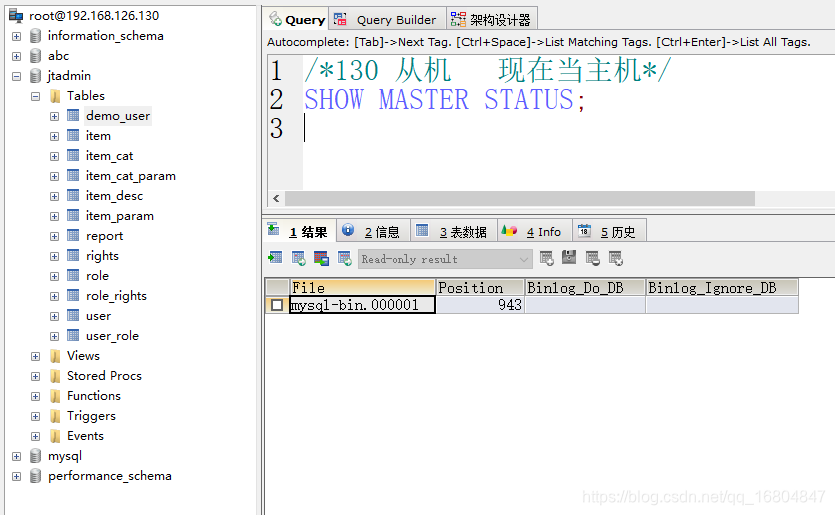Select the item_cat_param table
The height and width of the screenshot is (515, 835).
(x=130, y=176)
